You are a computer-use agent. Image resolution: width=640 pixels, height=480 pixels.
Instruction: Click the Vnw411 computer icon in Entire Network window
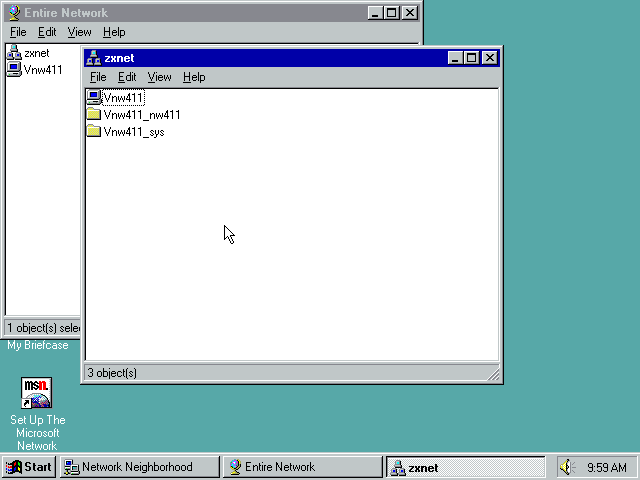[14, 69]
